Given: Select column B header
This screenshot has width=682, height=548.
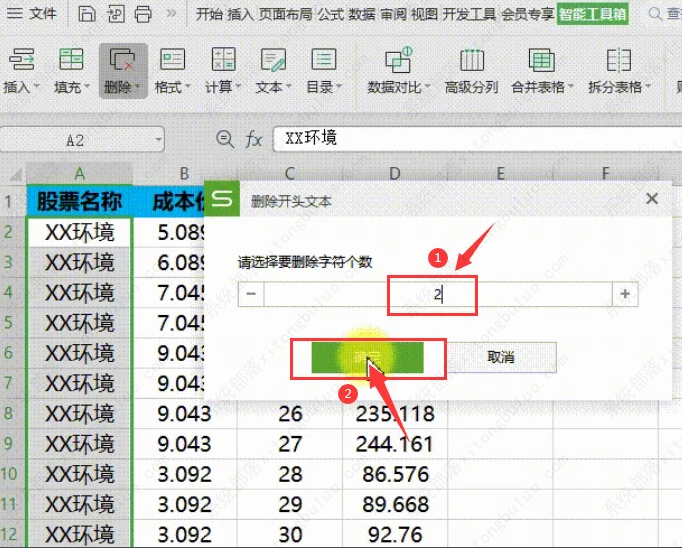Looking at the screenshot, I should [x=184, y=174].
